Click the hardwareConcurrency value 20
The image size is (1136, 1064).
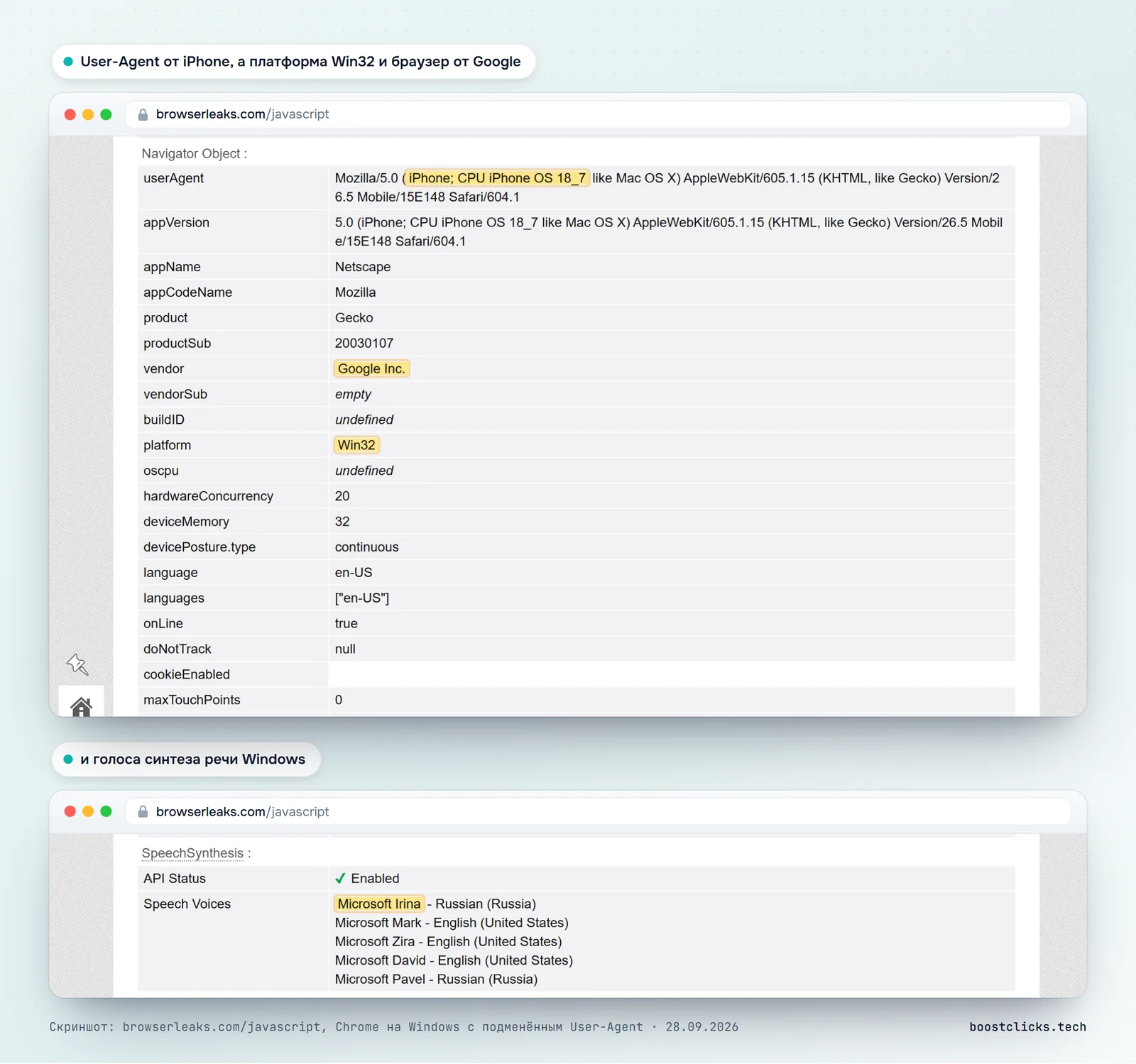[x=342, y=496]
